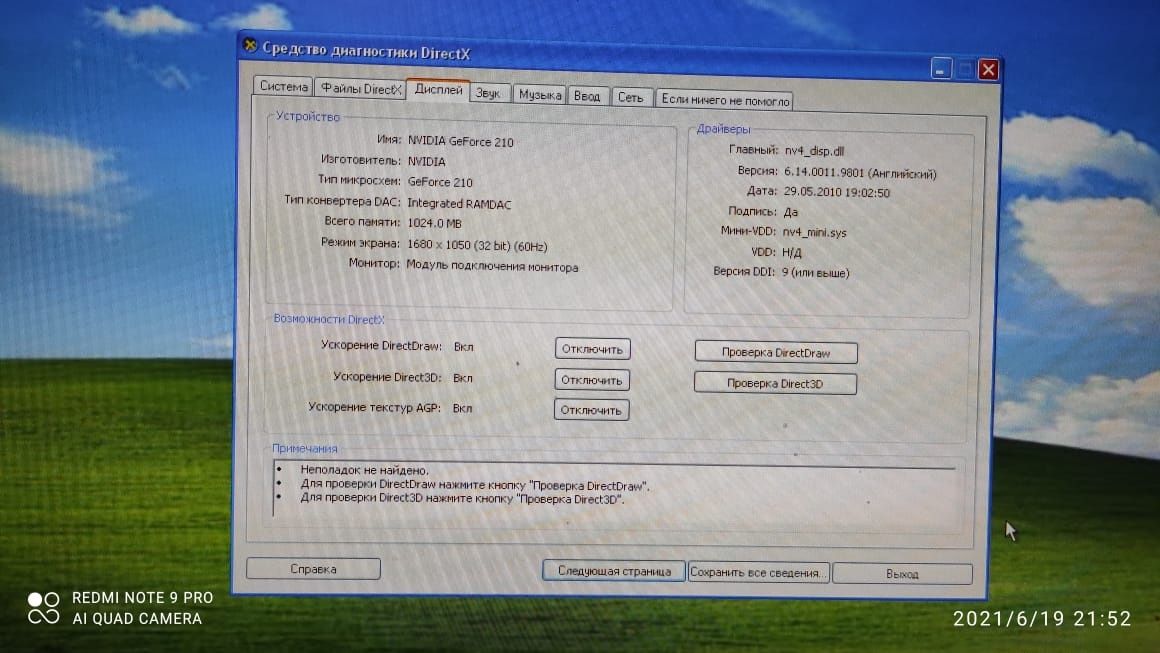Select the Дисплей tab

[438, 89]
